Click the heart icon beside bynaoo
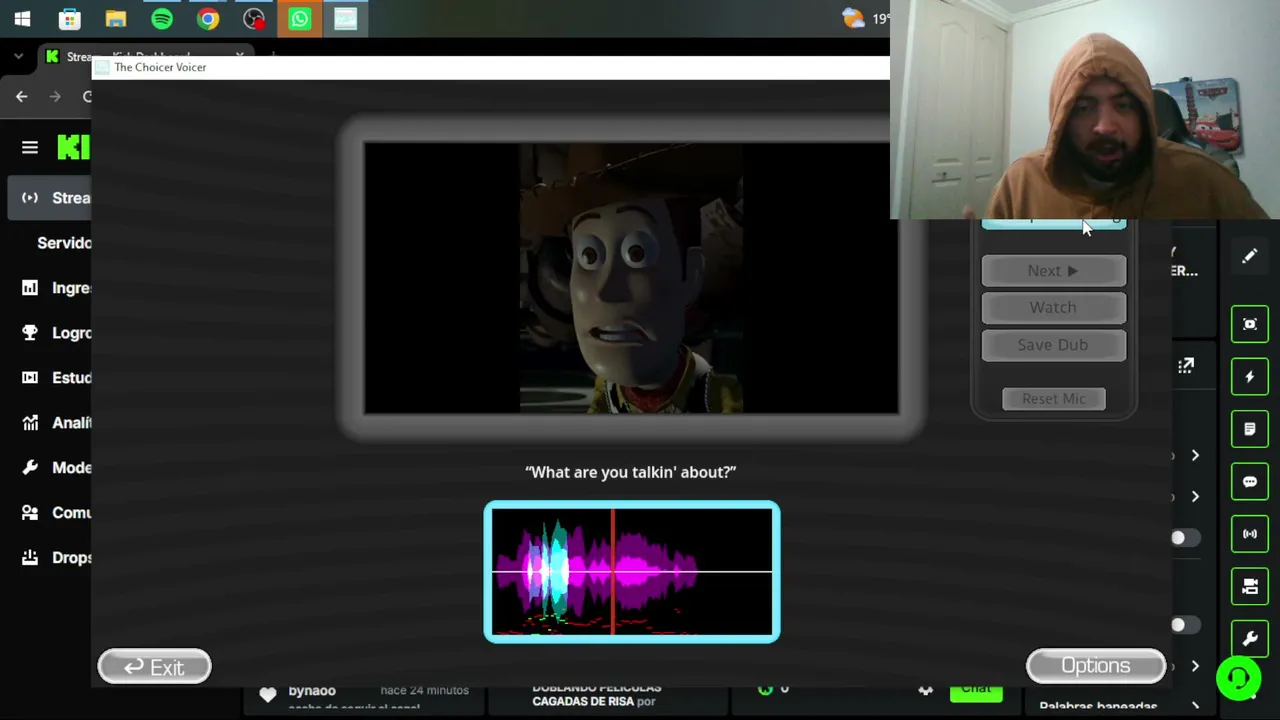 267,694
